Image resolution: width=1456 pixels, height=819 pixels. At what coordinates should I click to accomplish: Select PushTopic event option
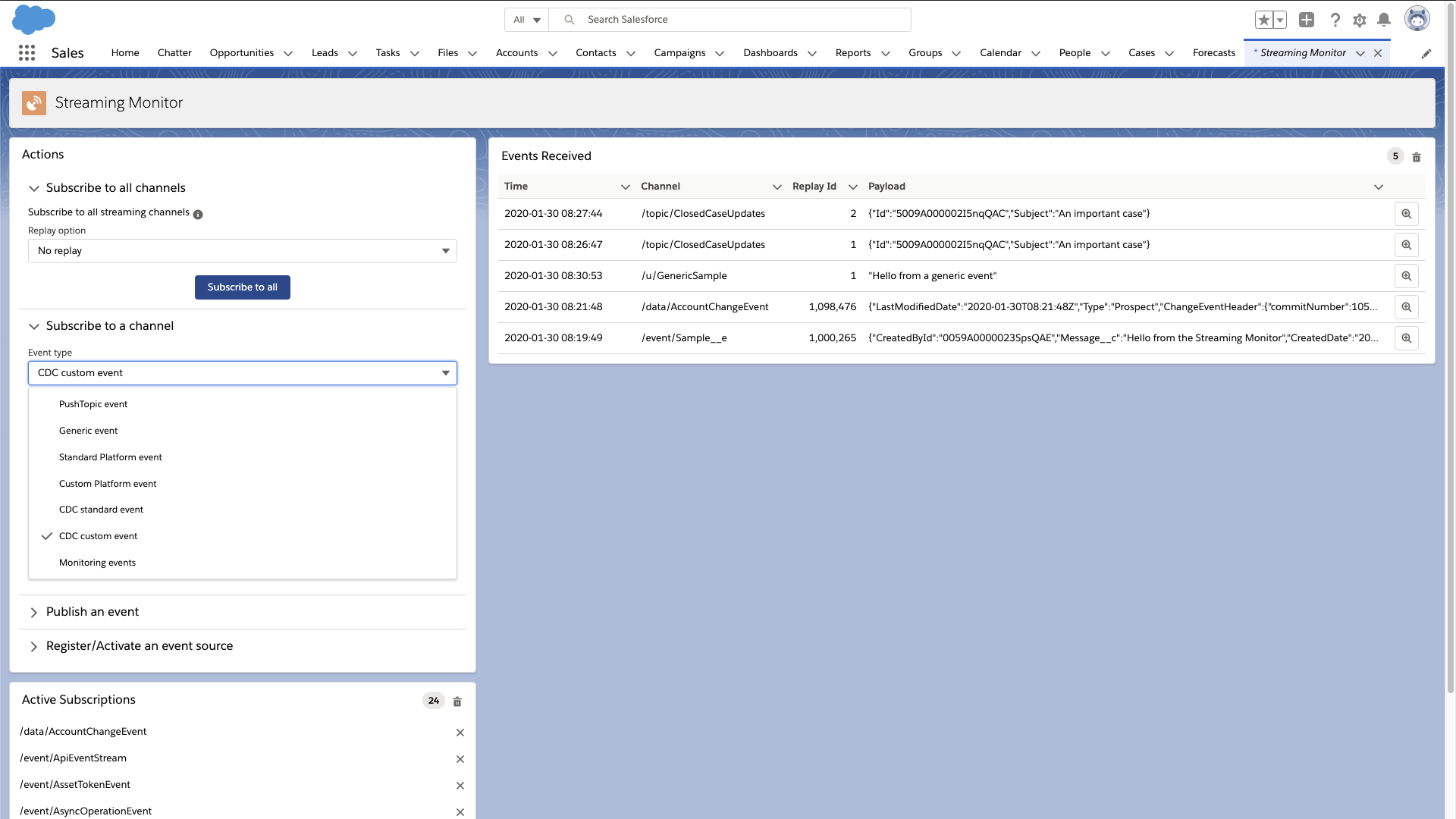243,404
